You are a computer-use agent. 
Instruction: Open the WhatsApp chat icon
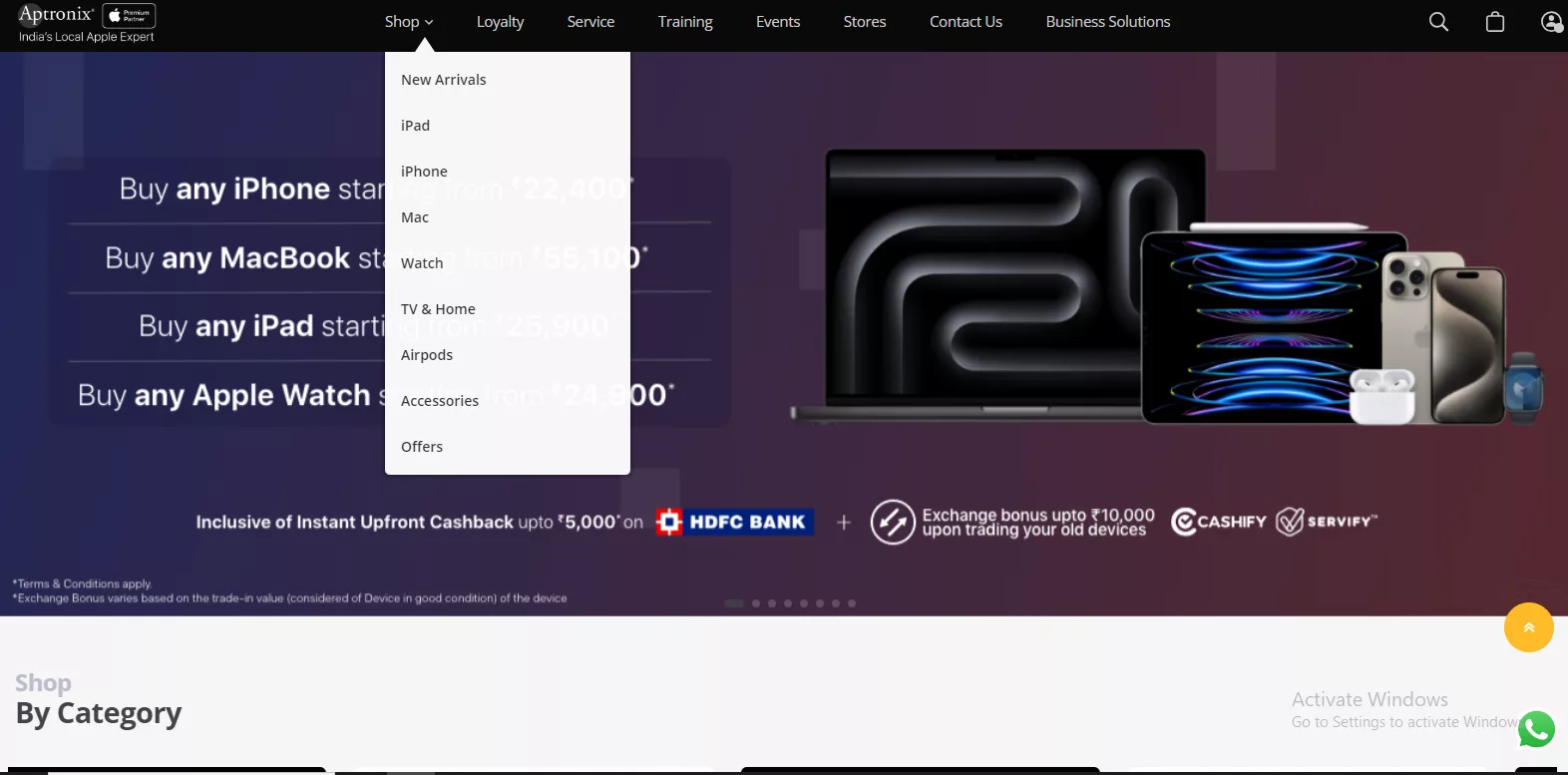(1536, 729)
